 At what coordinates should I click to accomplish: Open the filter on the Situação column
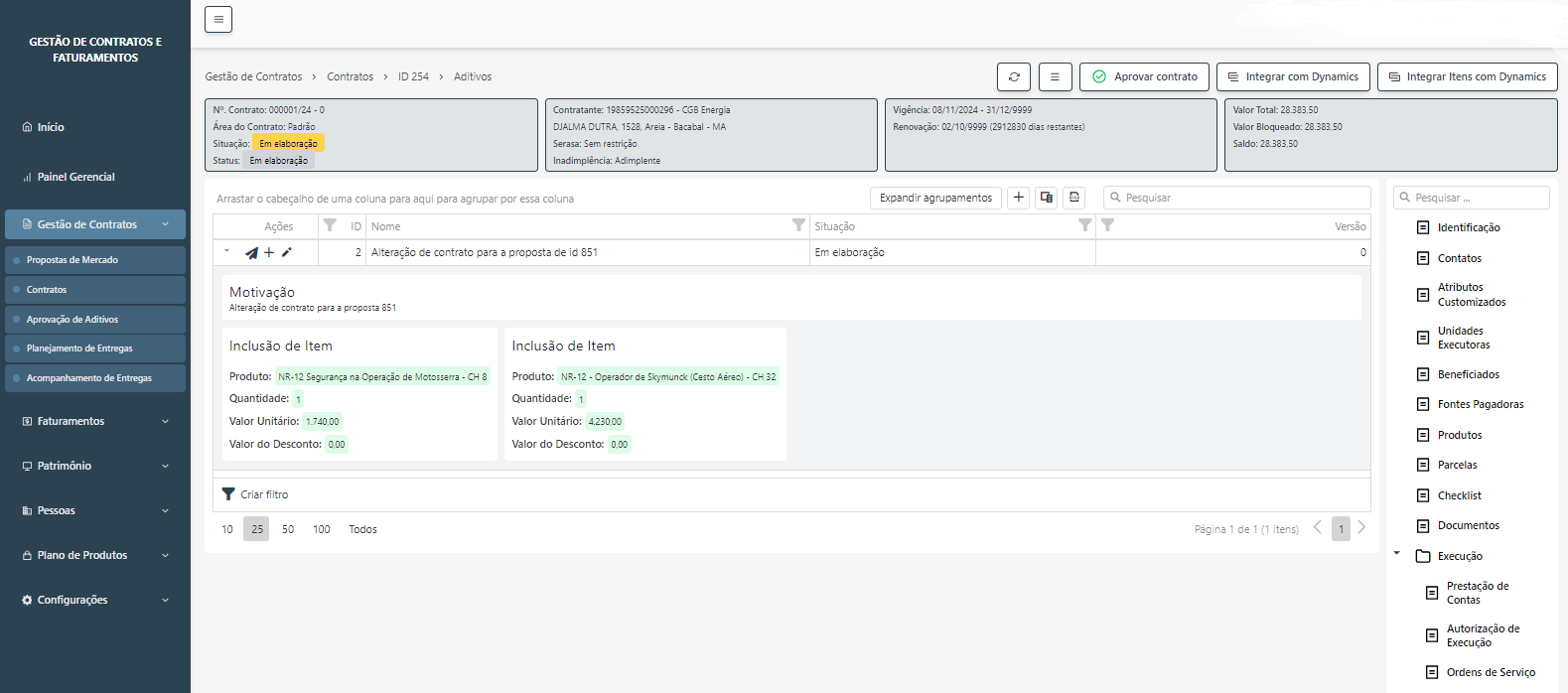[1084, 225]
